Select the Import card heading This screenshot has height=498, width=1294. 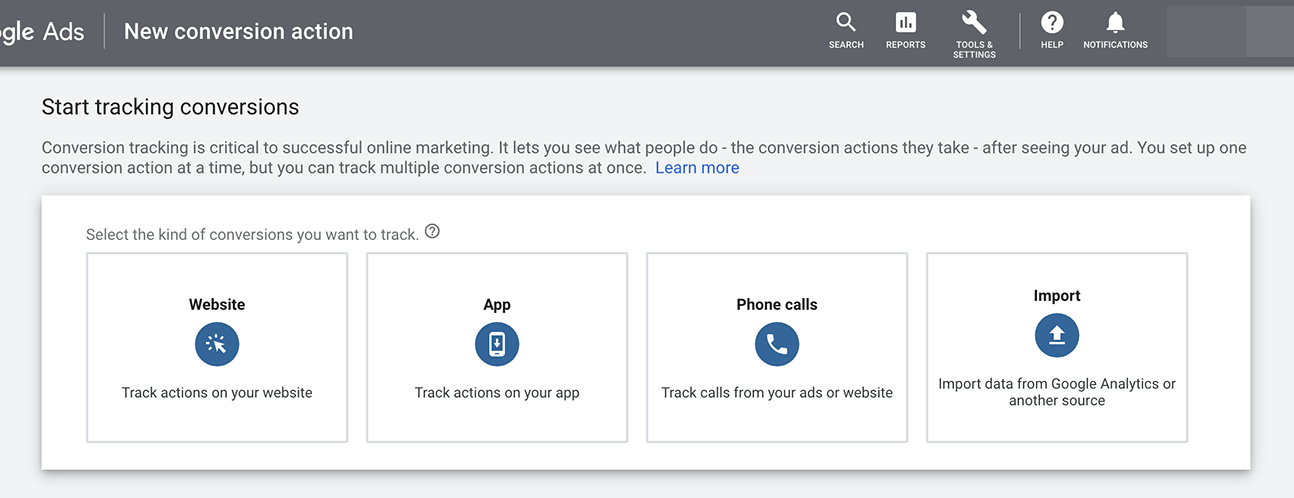1057,296
